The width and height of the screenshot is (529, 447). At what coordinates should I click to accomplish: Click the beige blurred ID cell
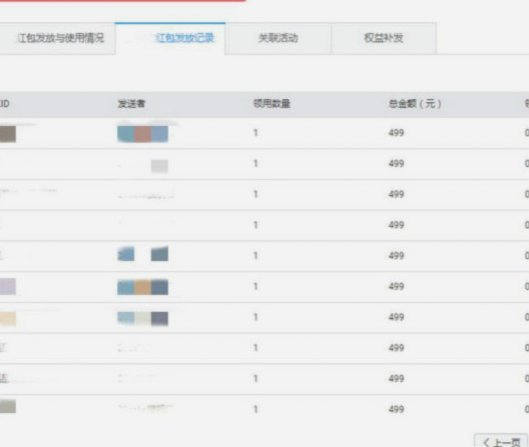[x=8, y=319]
